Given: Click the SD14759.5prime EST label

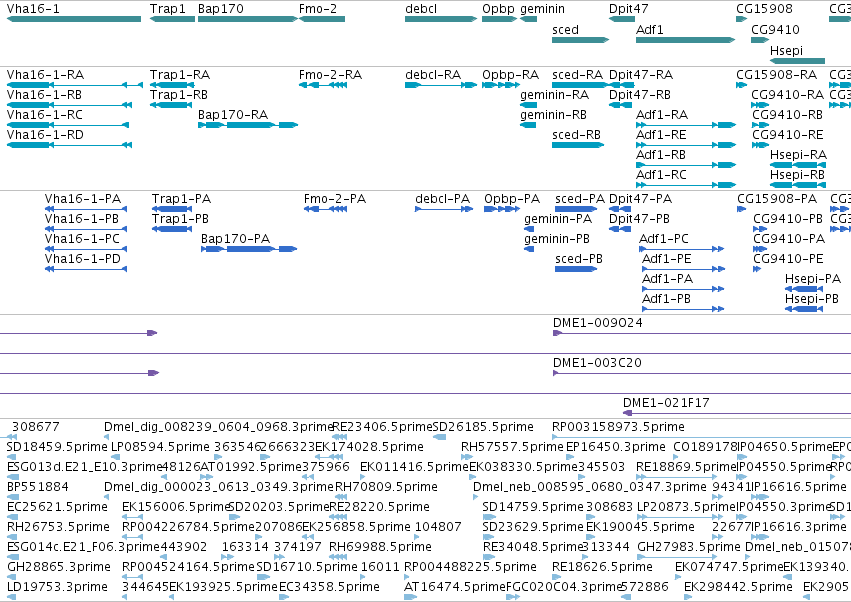Looking at the screenshot, I should 532,507.
